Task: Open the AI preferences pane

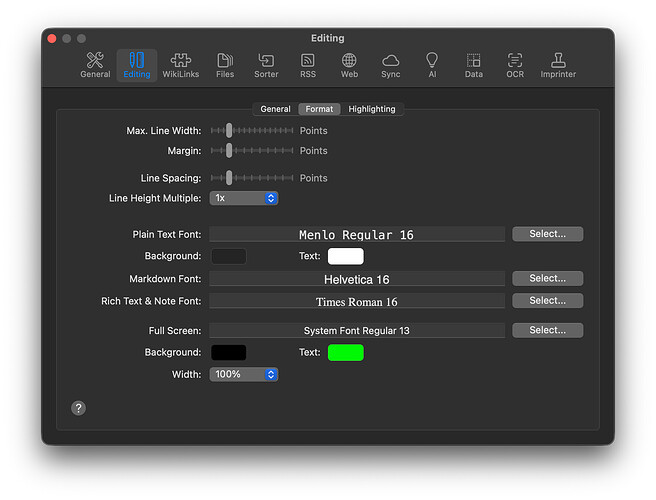Action: pos(432,65)
